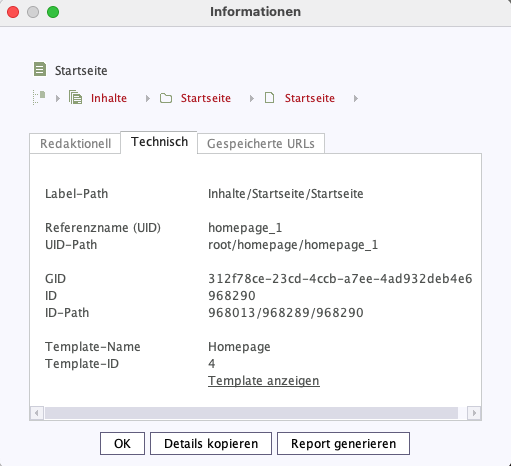Click the tree root icon in breadcrumb

[x=39, y=98]
